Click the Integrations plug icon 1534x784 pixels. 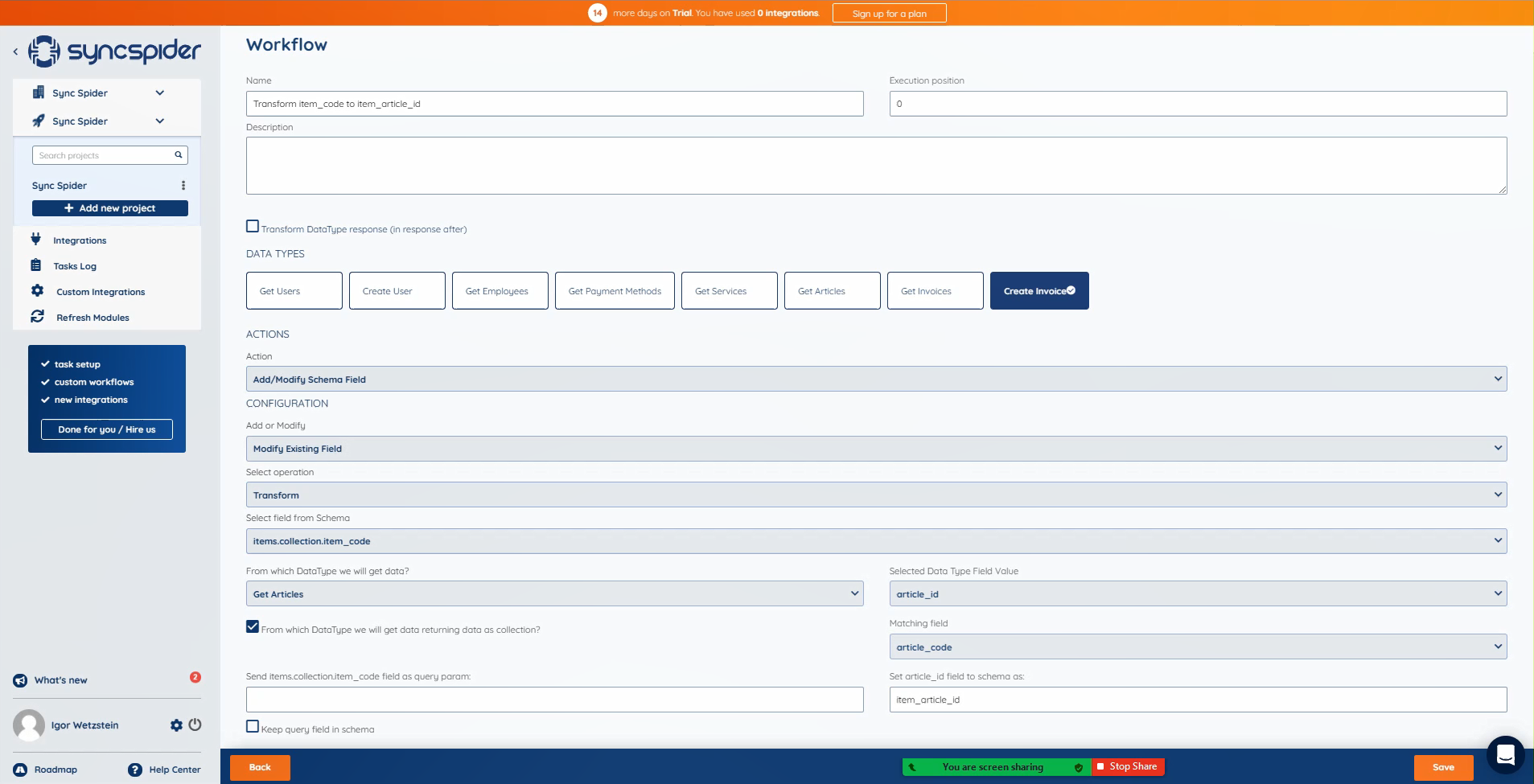35,239
